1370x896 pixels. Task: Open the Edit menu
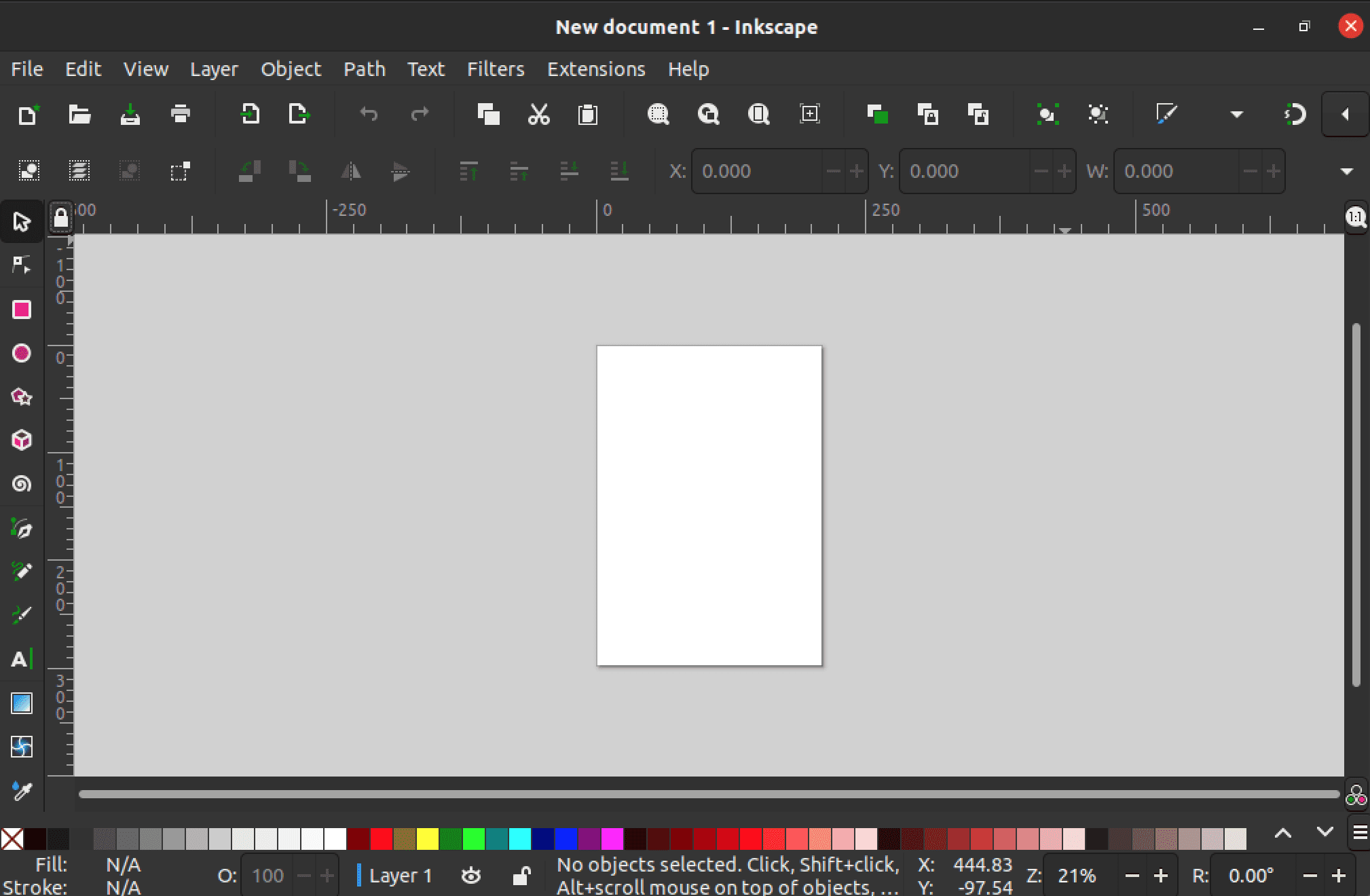click(83, 69)
